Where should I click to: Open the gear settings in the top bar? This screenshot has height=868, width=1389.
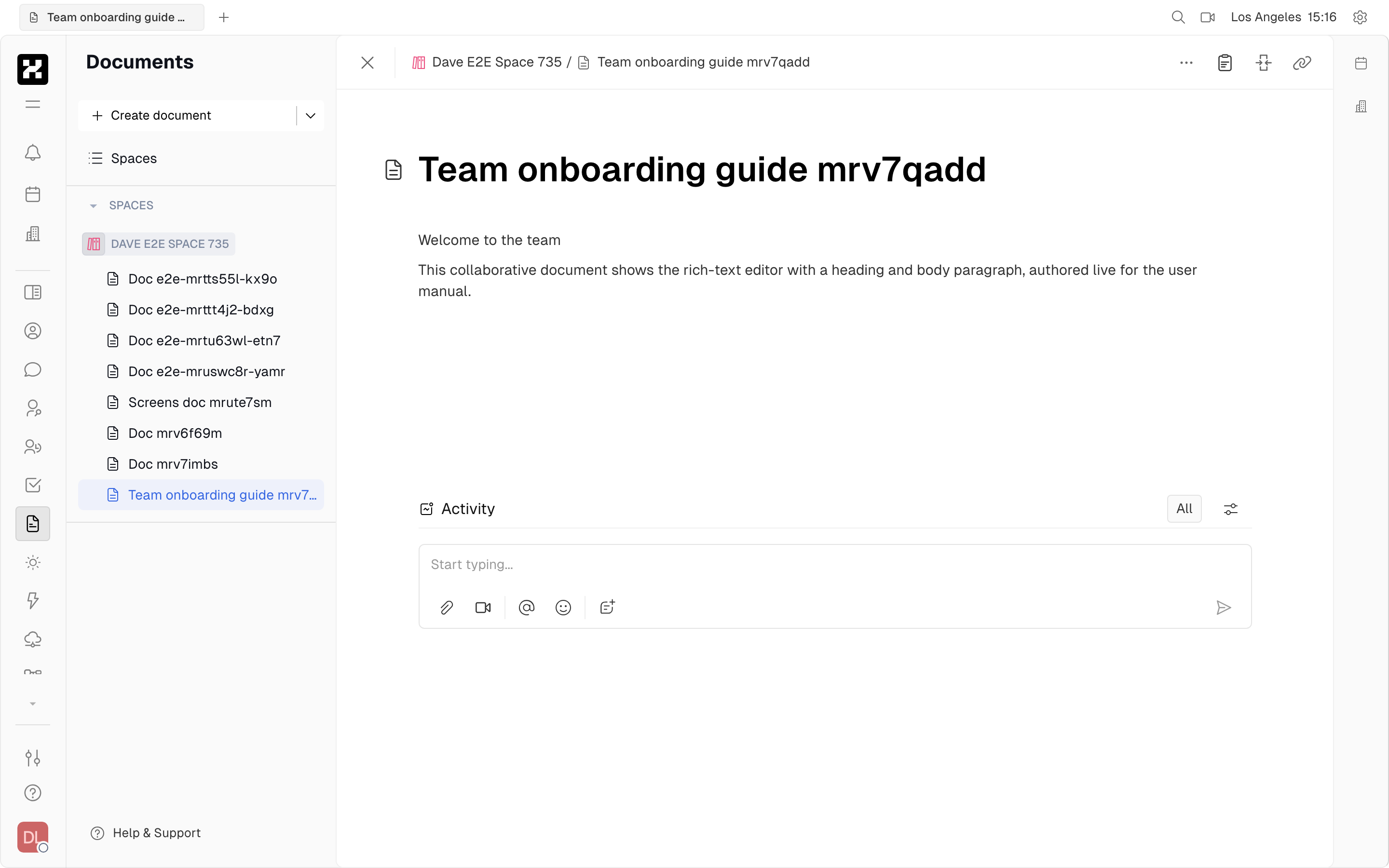coord(1360,17)
